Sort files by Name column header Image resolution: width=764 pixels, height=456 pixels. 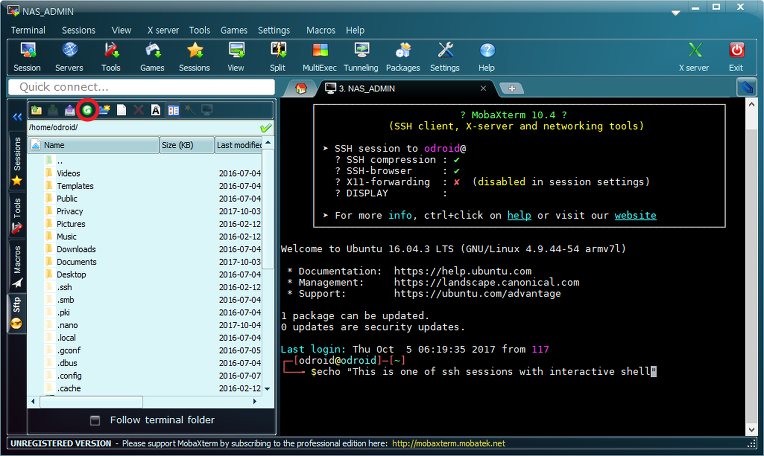click(x=94, y=145)
